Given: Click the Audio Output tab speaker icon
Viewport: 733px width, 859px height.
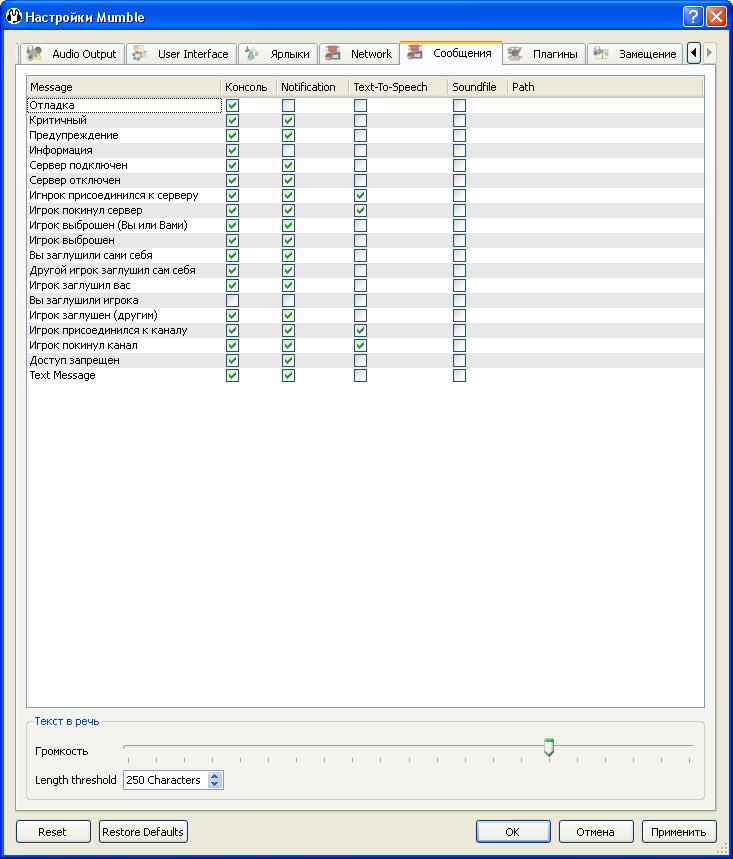Looking at the screenshot, I should [x=35, y=53].
